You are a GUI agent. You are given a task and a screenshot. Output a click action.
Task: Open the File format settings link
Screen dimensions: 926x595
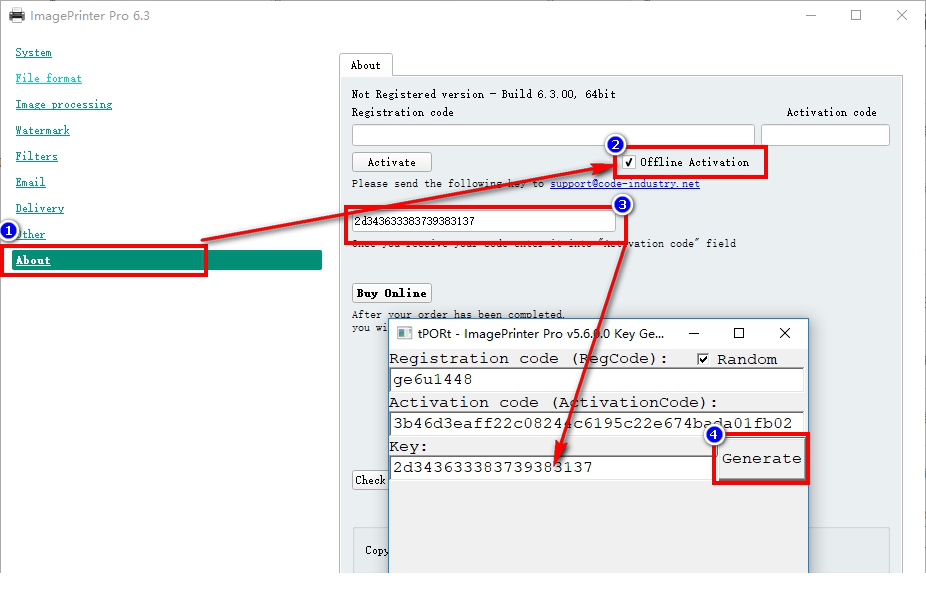tap(48, 79)
